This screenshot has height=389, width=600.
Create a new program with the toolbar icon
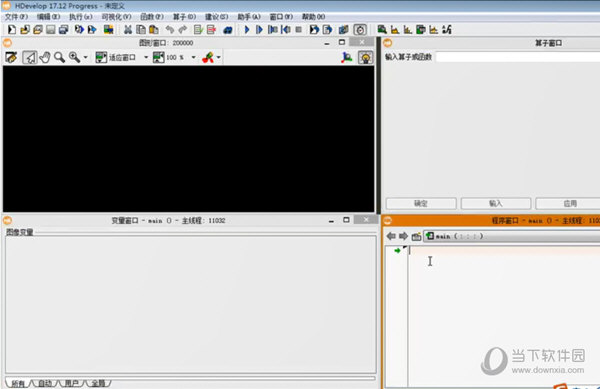pos(11,29)
